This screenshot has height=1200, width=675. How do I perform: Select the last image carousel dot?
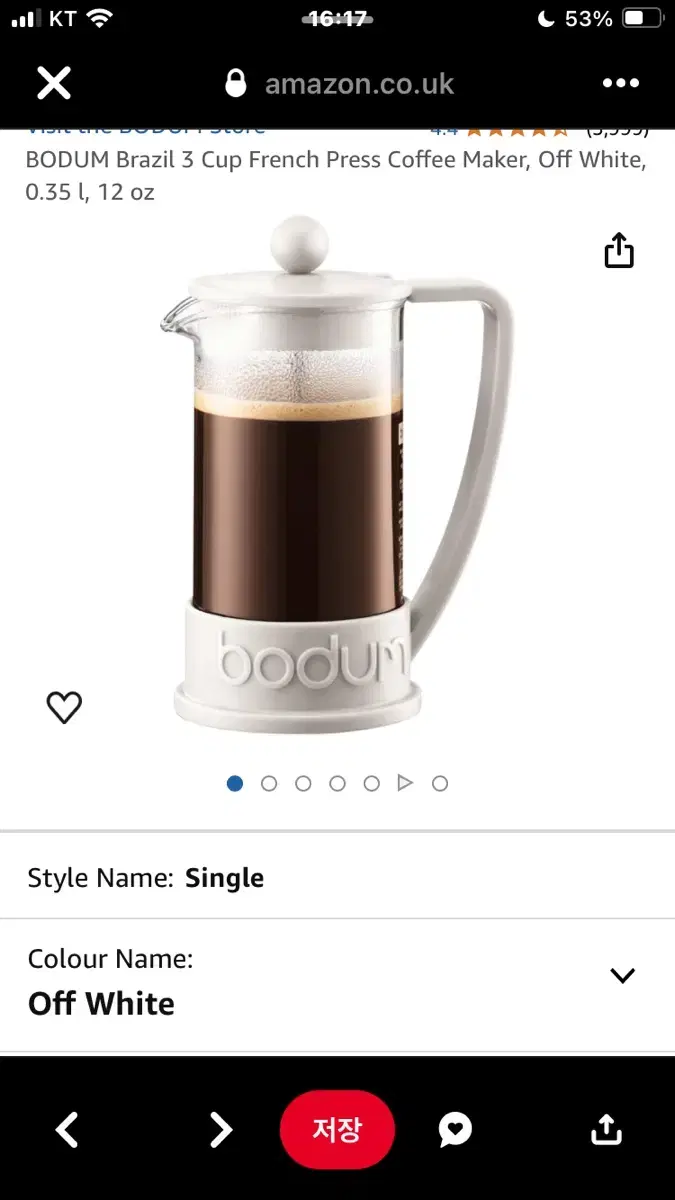tap(440, 784)
